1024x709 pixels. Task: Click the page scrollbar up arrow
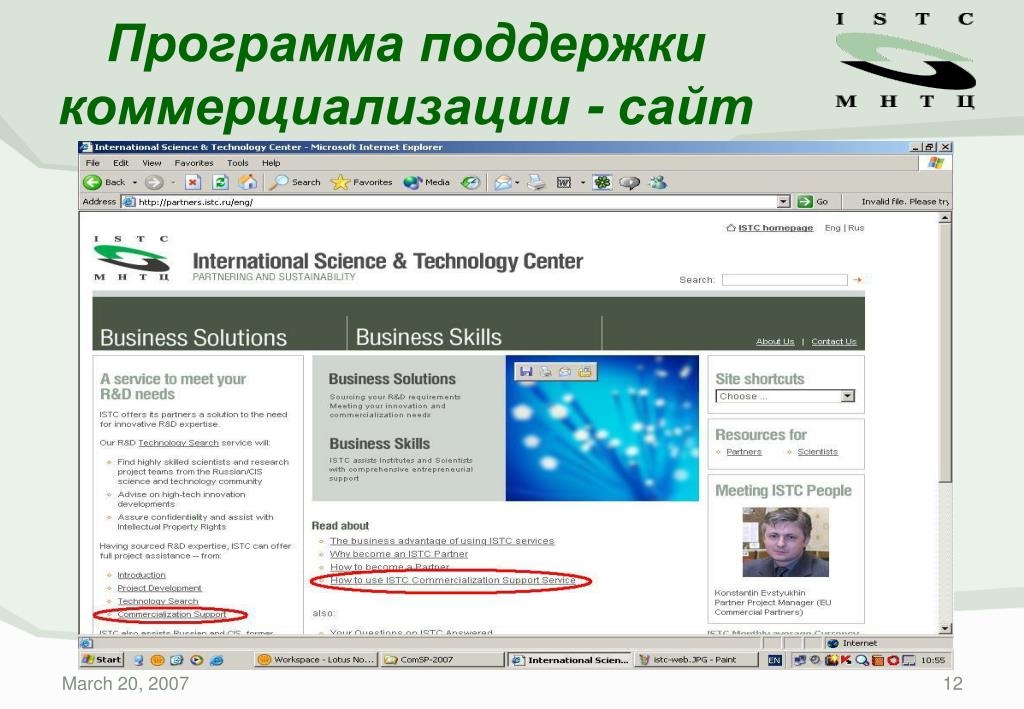pyautogui.click(x=945, y=218)
